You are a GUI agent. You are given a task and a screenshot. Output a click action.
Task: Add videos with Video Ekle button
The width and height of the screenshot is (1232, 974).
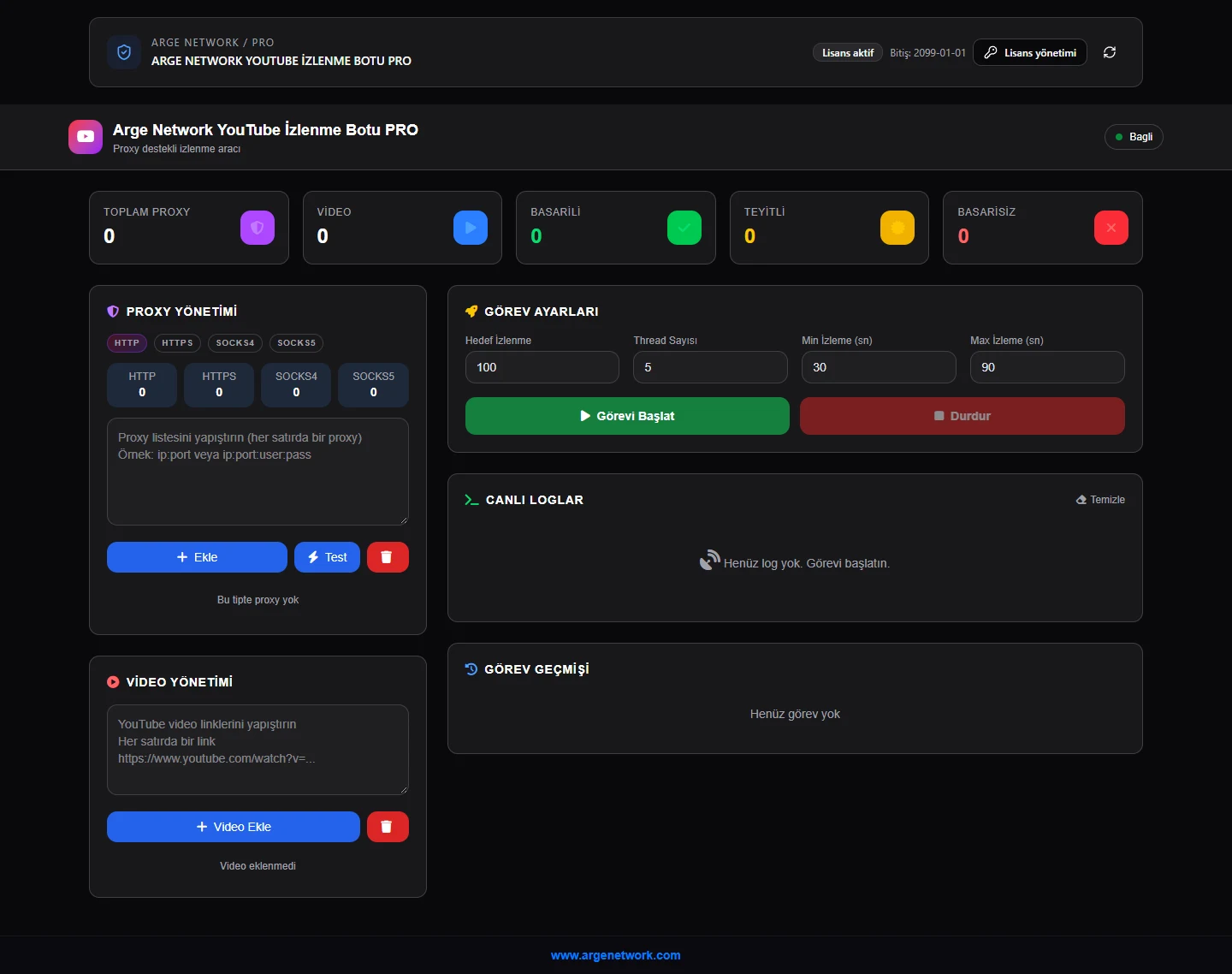coord(234,827)
